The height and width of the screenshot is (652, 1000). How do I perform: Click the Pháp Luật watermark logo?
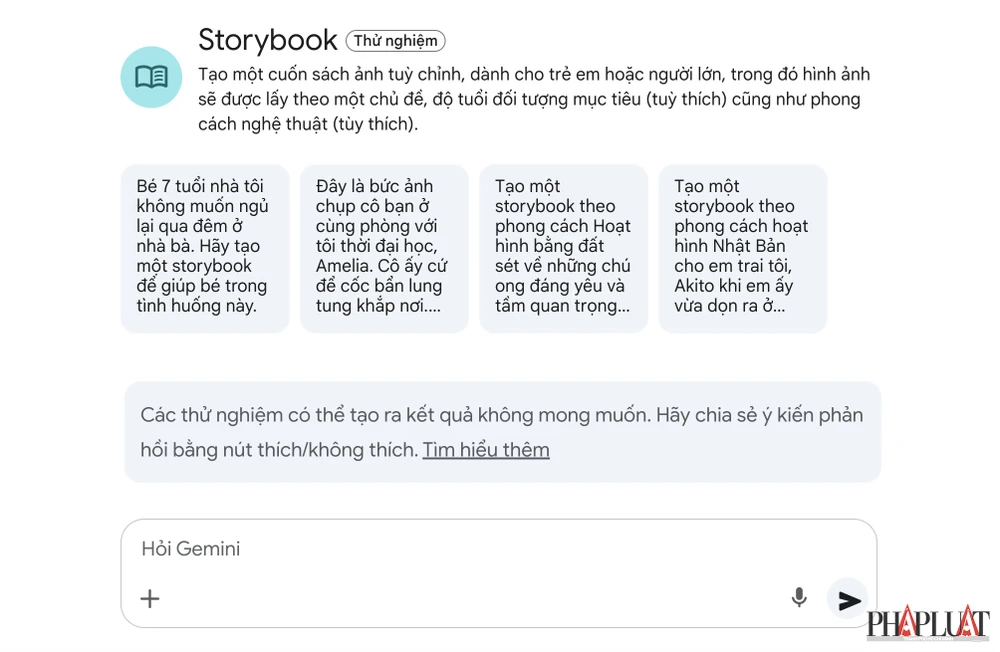[x=927, y=622]
